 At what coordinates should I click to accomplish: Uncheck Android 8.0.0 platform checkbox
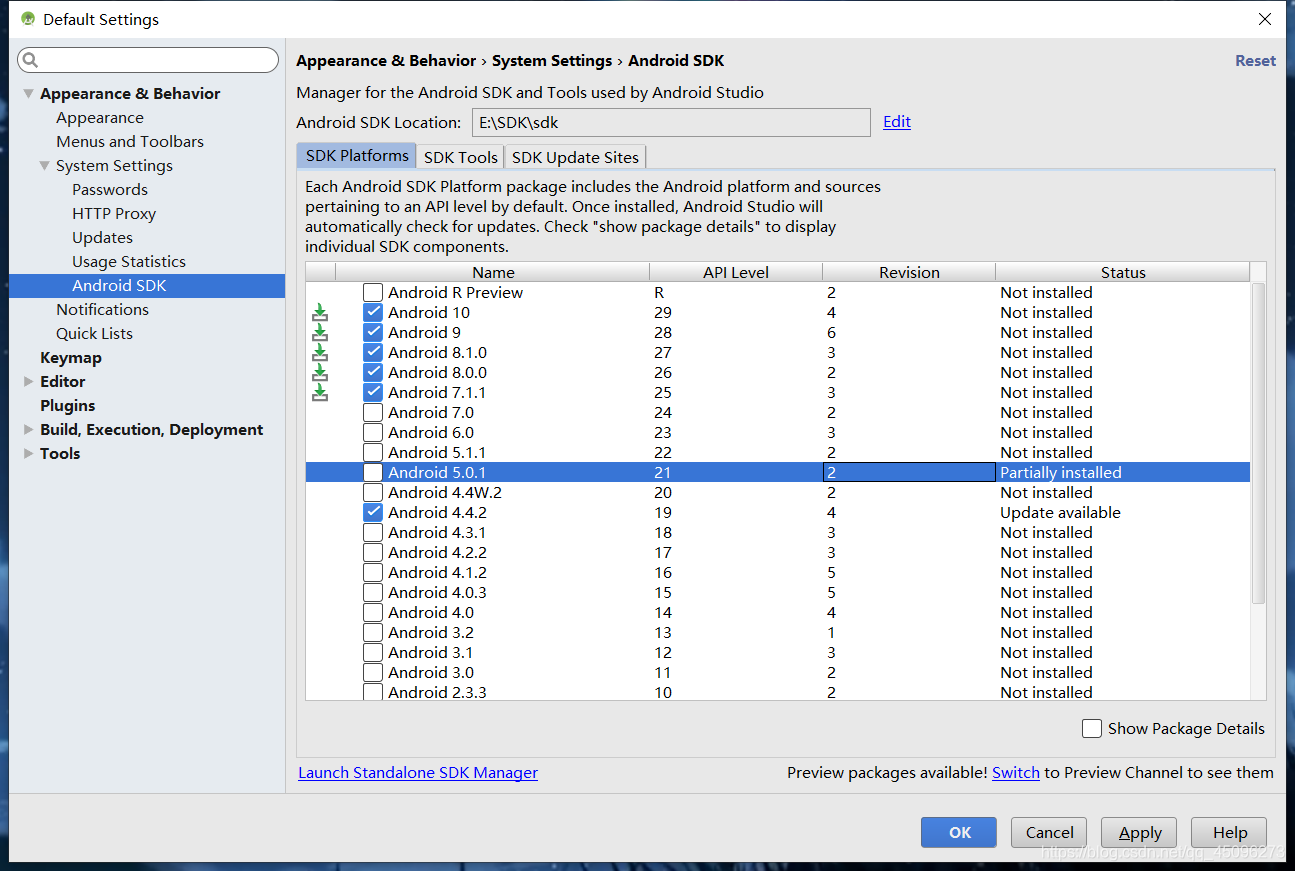tap(373, 372)
